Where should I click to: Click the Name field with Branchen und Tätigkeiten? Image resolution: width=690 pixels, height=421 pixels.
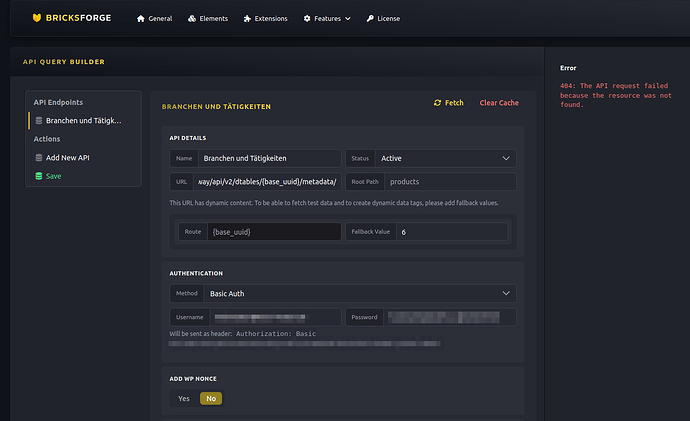(x=269, y=158)
